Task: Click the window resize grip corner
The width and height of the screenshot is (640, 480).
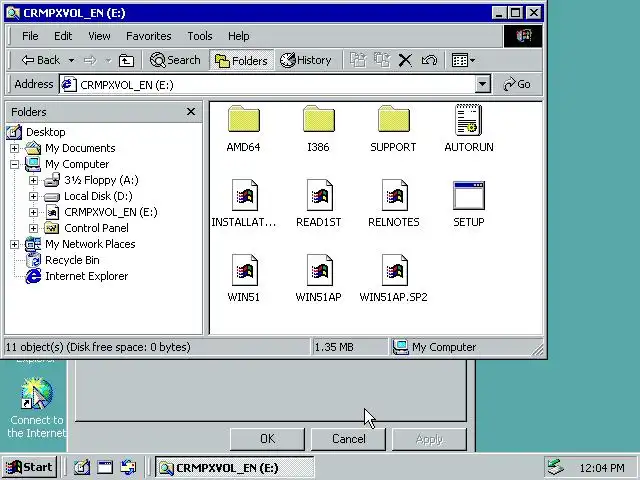Action: [538, 349]
